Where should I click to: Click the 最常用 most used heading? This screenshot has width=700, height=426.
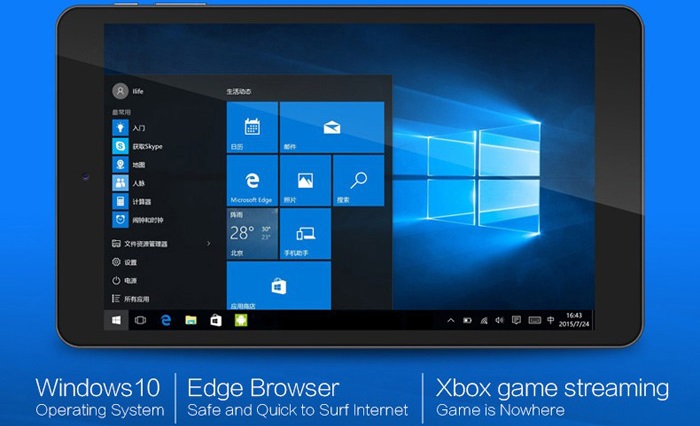pyautogui.click(x=121, y=112)
